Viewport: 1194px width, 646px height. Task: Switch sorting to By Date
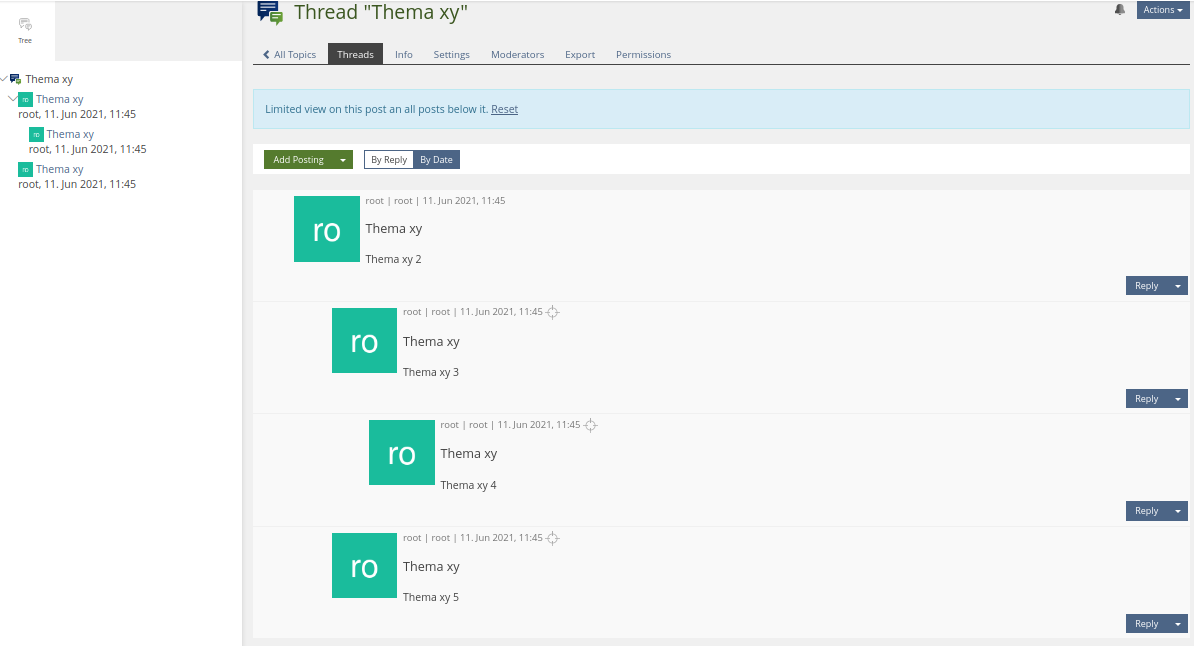pyautogui.click(x=436, y=160)
